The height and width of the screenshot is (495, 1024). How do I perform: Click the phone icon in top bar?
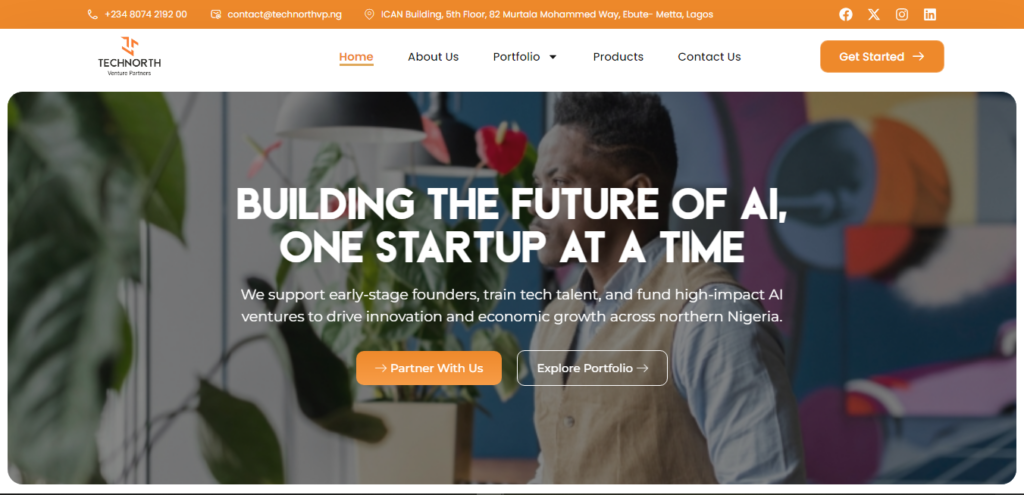93,14
